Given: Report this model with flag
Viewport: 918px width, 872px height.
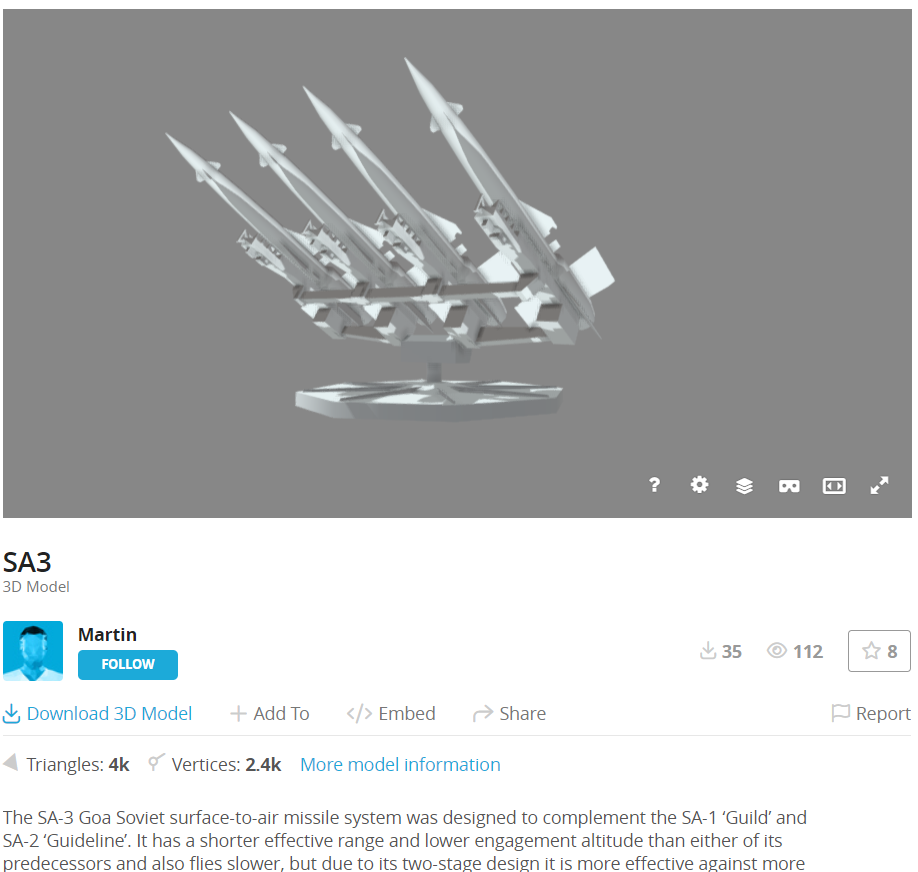Looking at the screenshot, I should 871,713.
